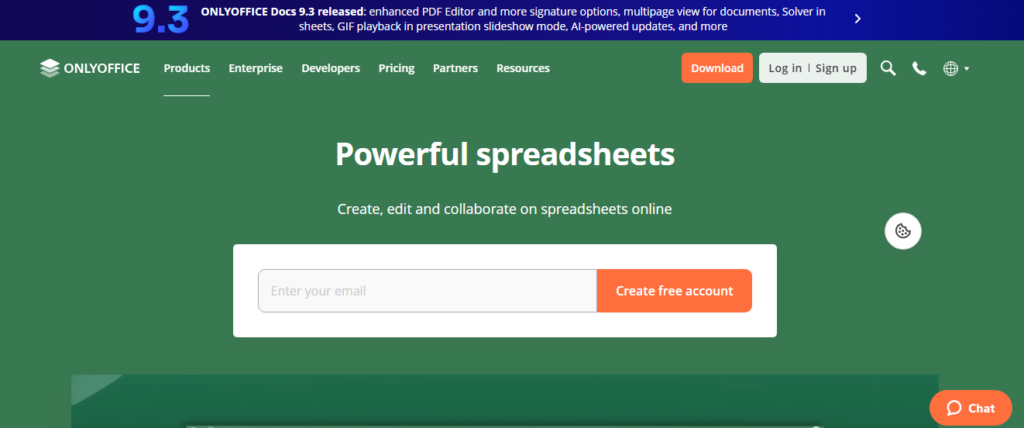1024x428 pixels.
Task: Click the ONLYOFFICE logo
Action: (x=89, y=68)
